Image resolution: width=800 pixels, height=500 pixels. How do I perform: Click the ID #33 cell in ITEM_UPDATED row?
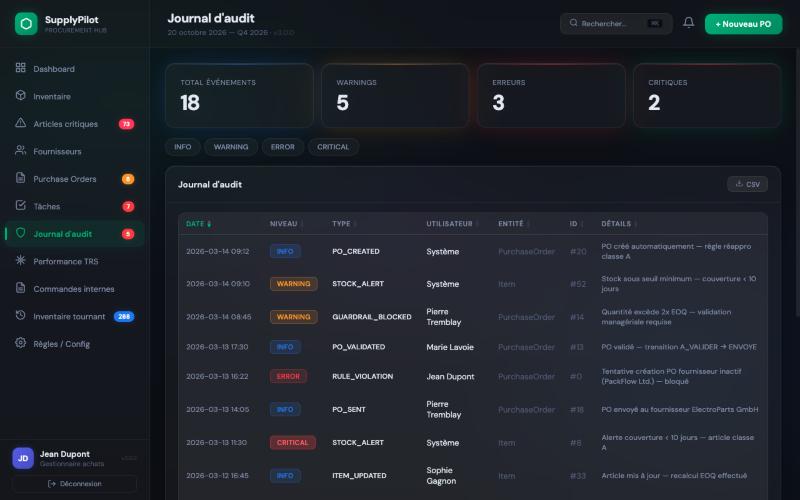(578, 476)
